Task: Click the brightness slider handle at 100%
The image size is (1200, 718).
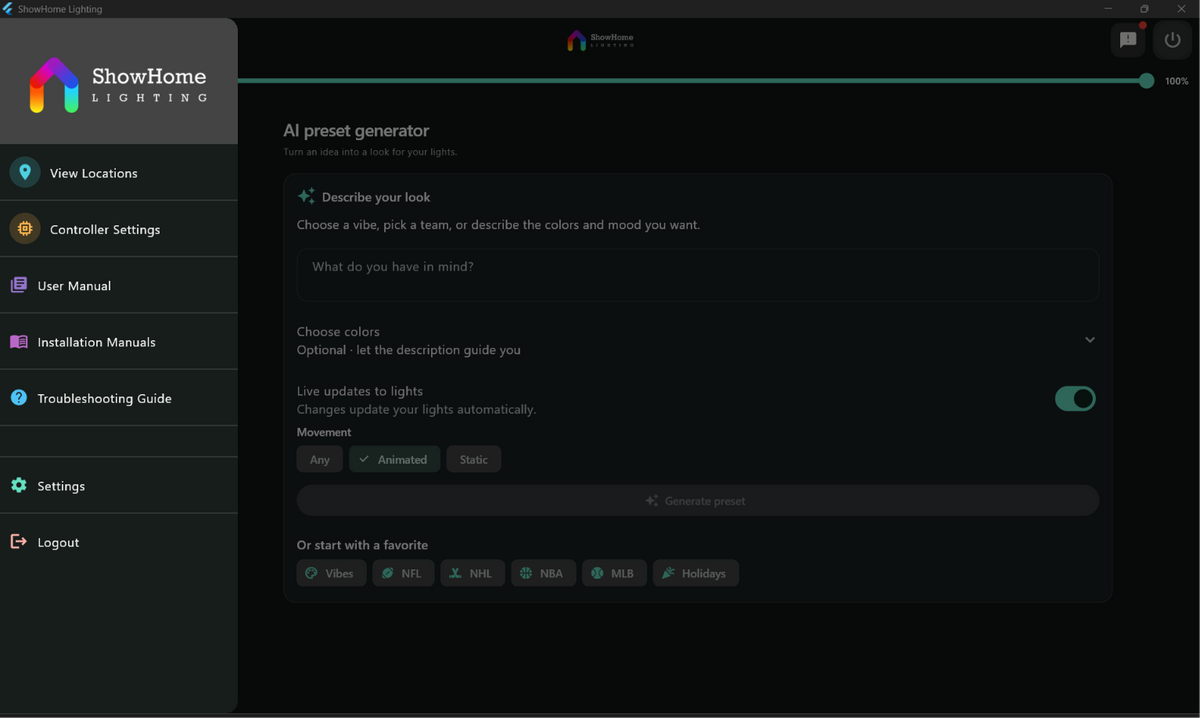Action: point(1146,80)
